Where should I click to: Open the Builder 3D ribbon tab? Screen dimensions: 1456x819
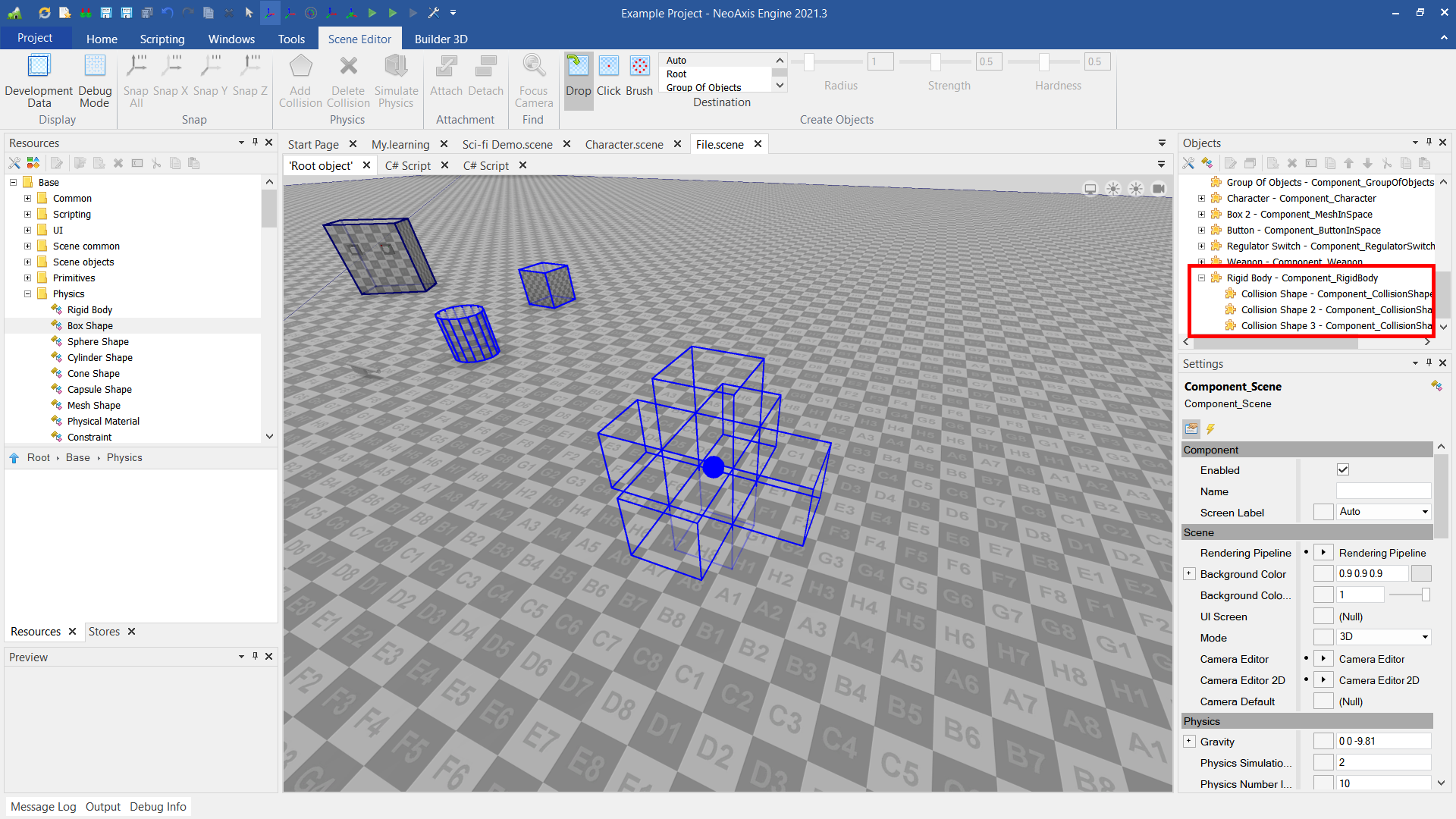pos(441,39)
